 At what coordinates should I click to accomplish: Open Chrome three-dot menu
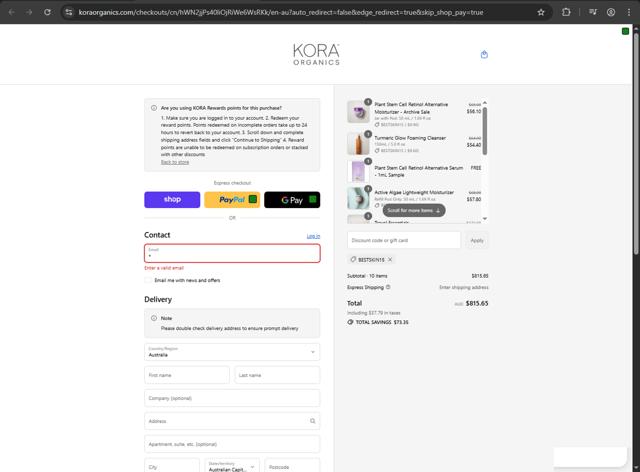[x=629, y=12]
